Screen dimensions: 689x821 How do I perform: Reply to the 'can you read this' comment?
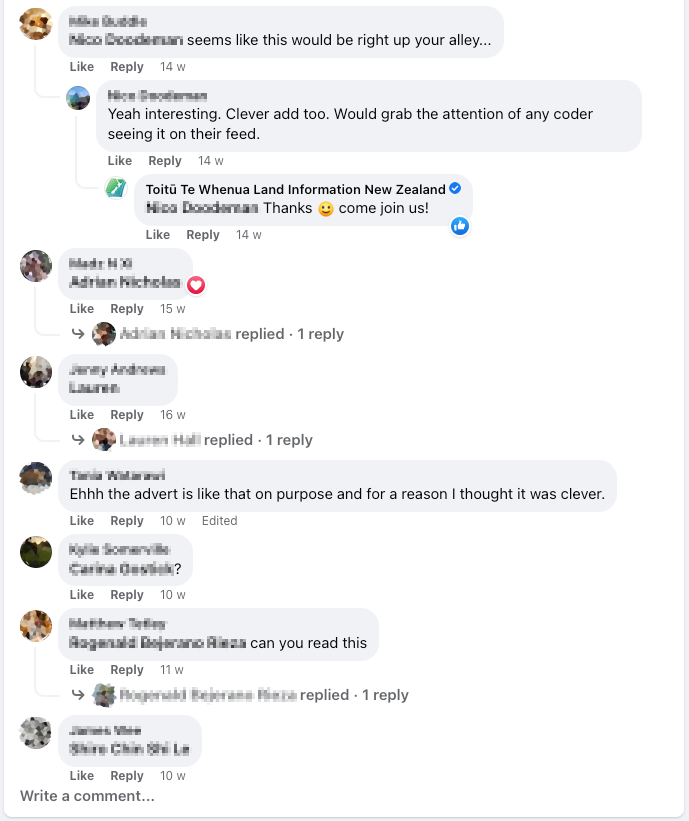click(x=127, y=670)
